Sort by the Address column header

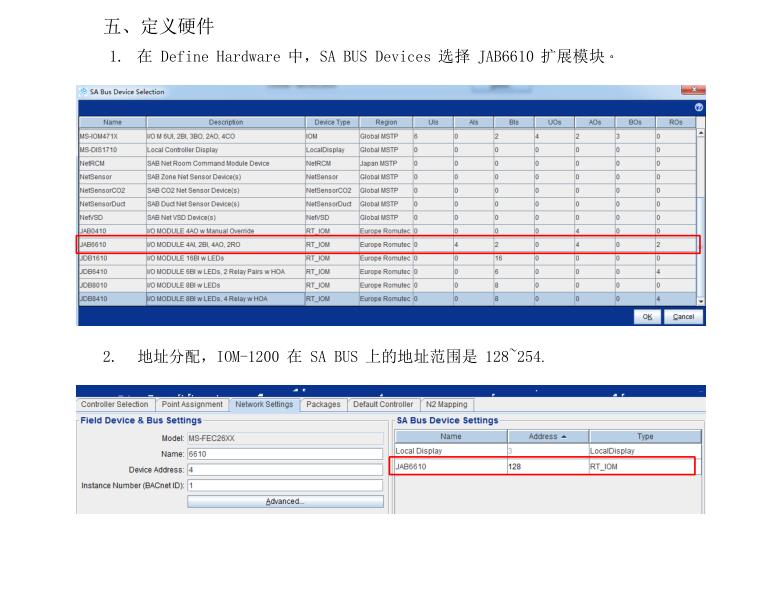pyautogui.click(x=547, y=436)
